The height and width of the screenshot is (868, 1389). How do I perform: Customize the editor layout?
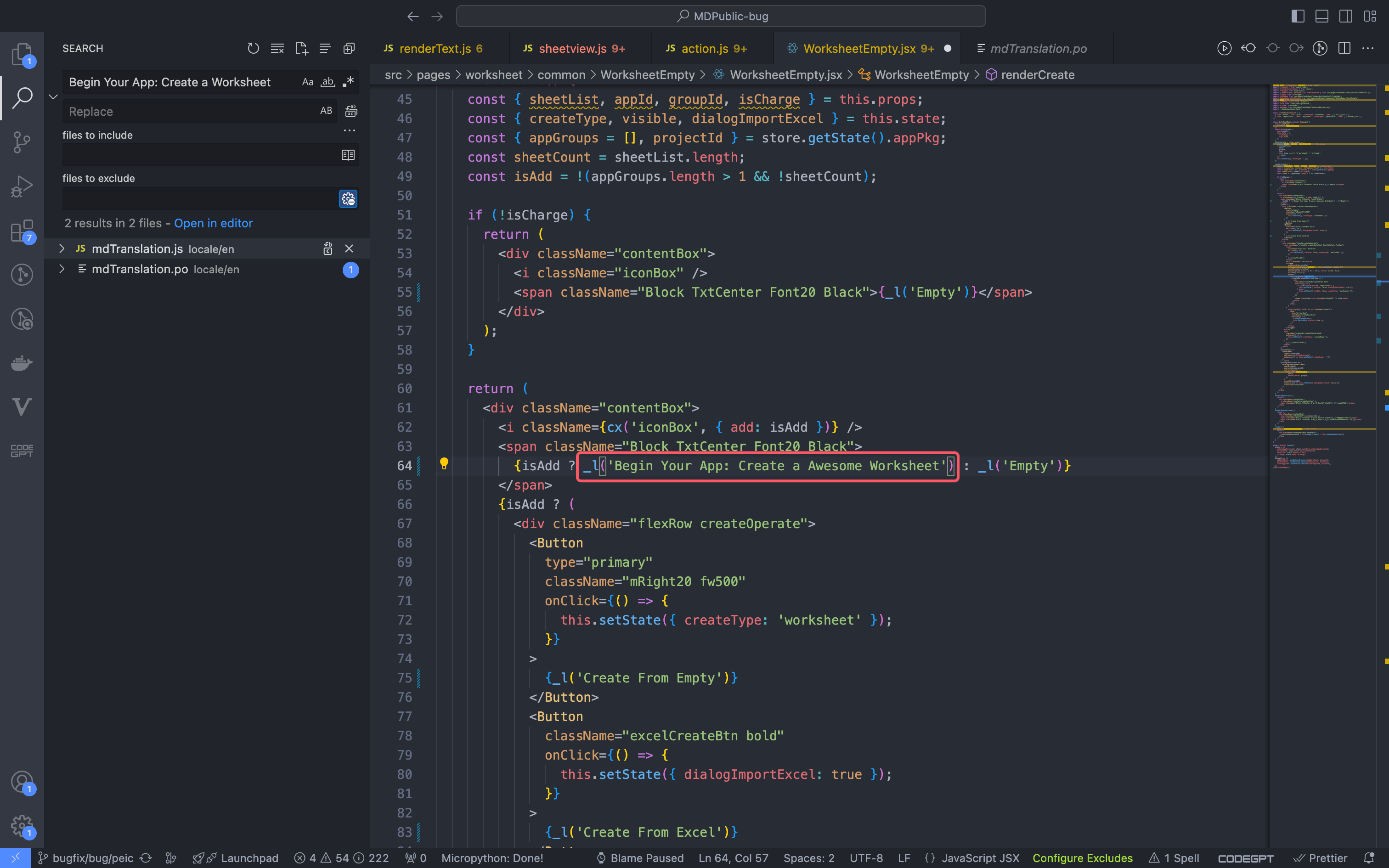pos(1371,16)
